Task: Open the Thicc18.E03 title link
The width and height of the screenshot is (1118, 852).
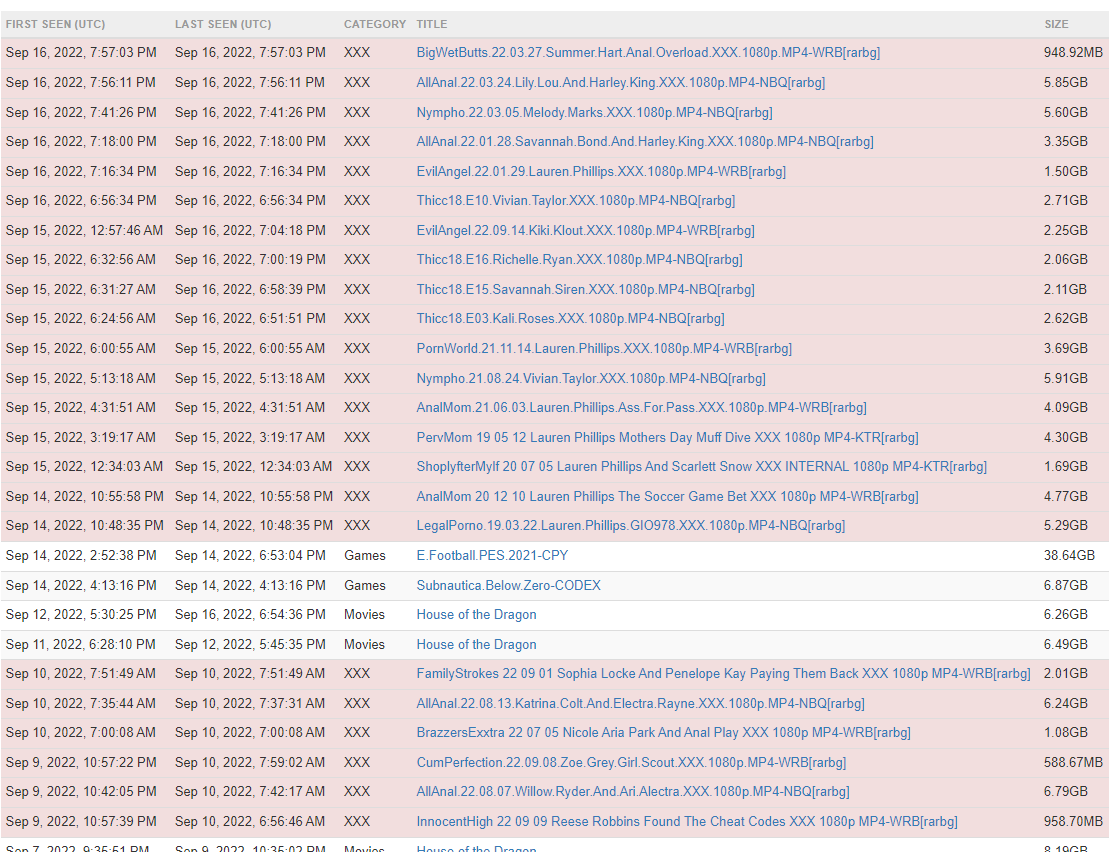Action: coord(570,319)
